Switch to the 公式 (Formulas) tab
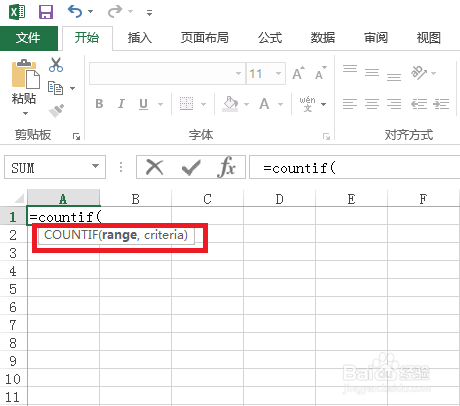This screenshot has height=406, width=460. click(x=270, y=38)
